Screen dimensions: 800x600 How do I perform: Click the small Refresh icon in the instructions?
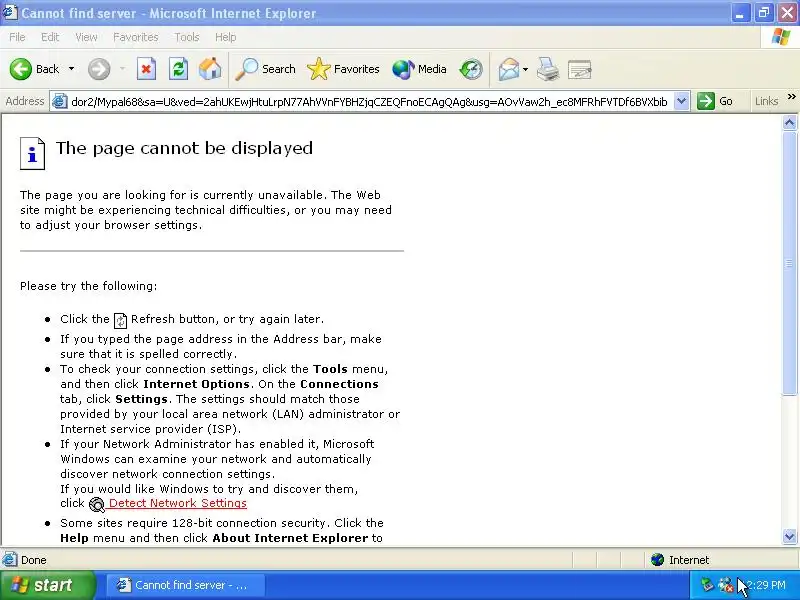[120, 320]
